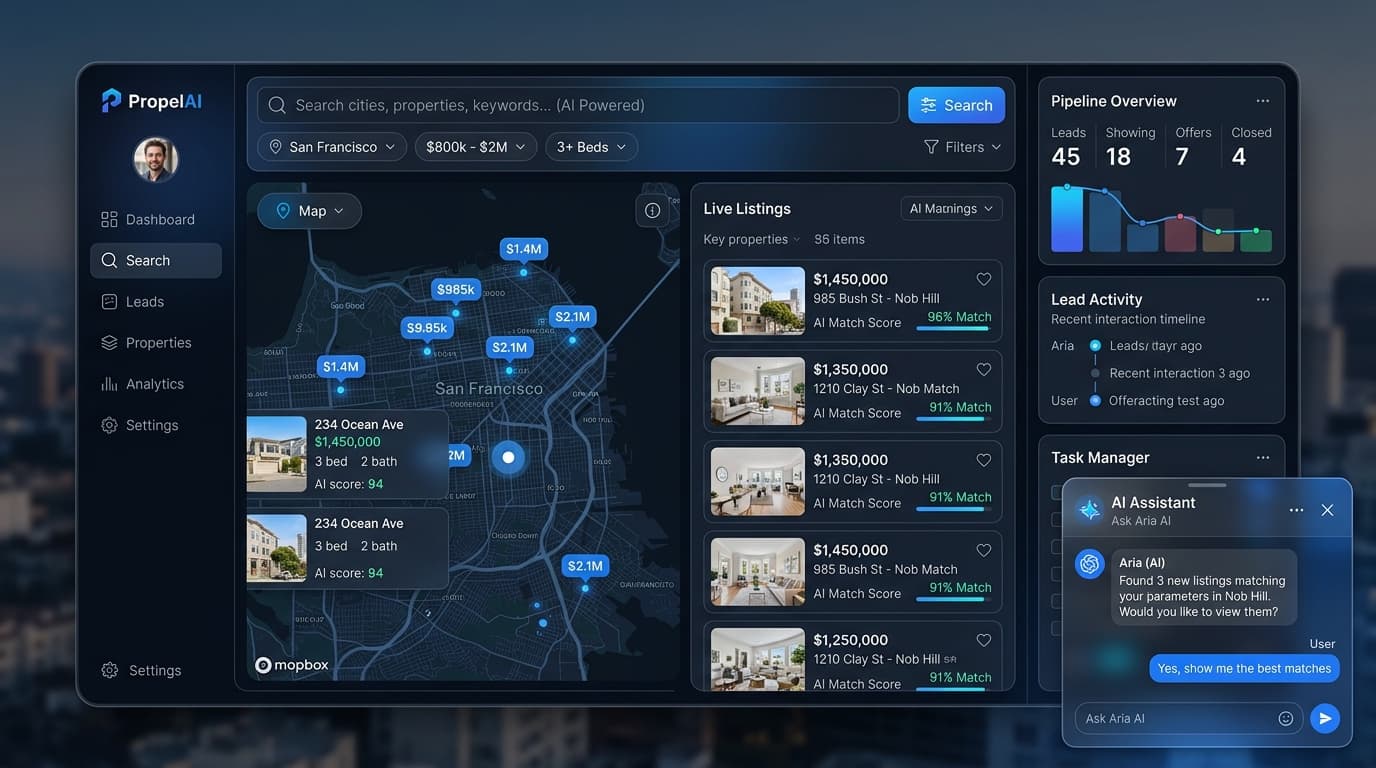
Task: Favorite the $1,350,000 Nob Hill listing
Action: click(984, 460)
